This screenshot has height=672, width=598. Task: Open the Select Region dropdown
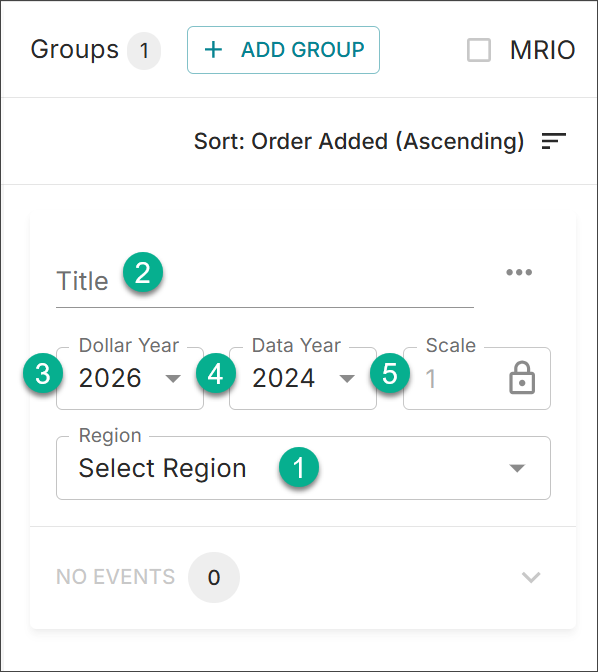304,468
